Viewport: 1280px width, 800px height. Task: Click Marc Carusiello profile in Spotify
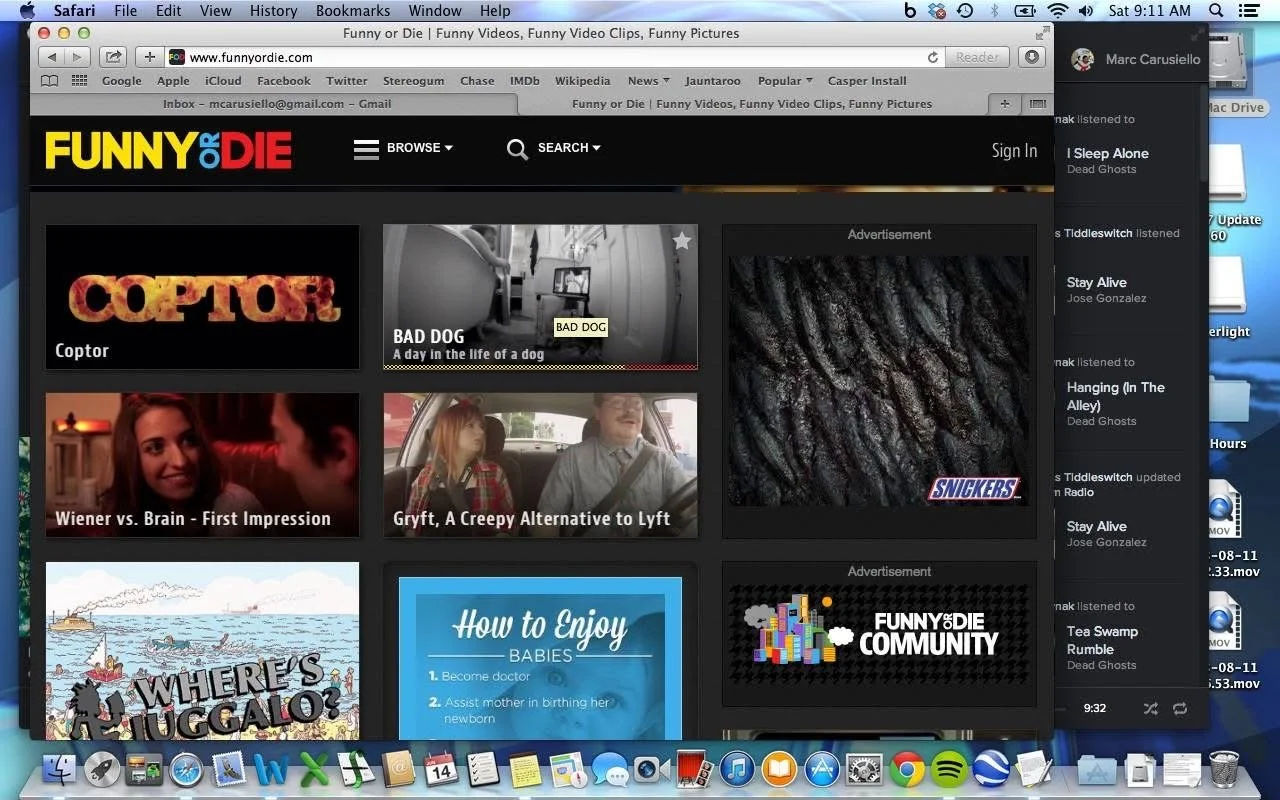coord(1136,59)
